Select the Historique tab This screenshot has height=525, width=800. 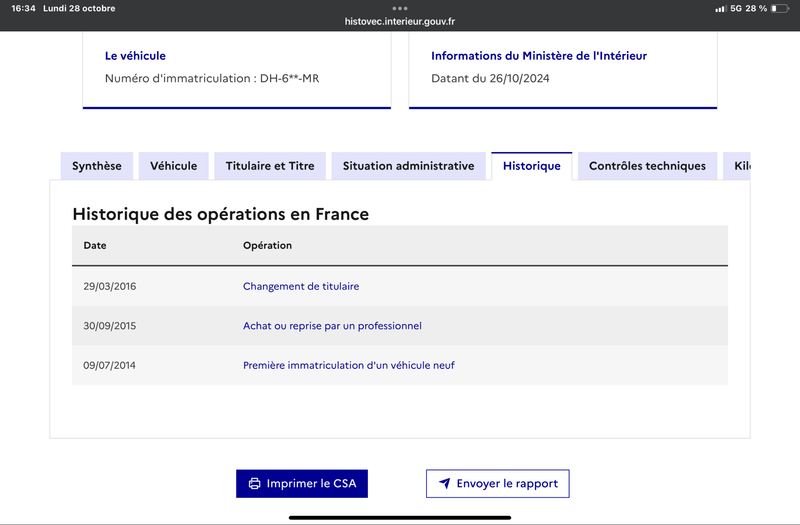click(x=532, y=166)
